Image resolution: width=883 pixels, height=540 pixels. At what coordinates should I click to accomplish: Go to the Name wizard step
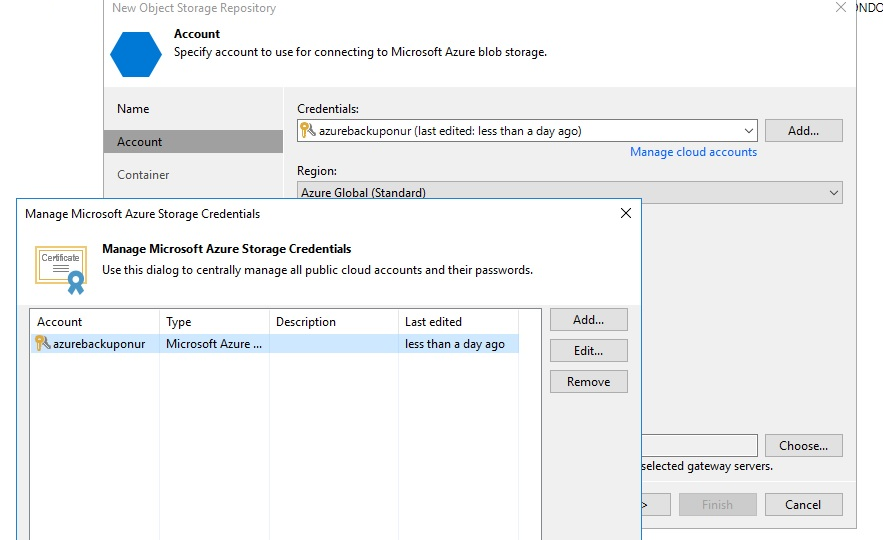pyautogui.click(x=133, y=109)
